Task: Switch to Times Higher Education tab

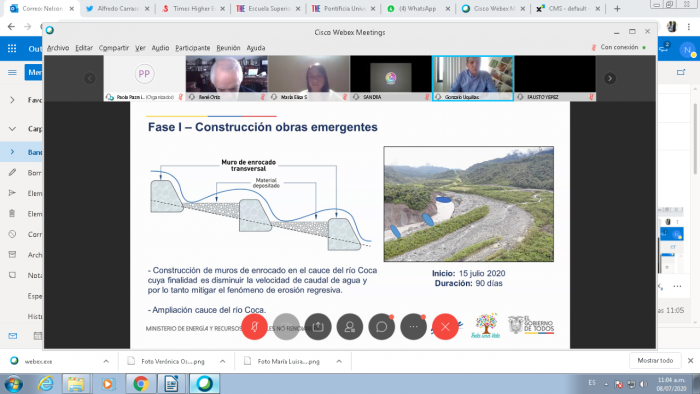Action: tap(193, 8)
